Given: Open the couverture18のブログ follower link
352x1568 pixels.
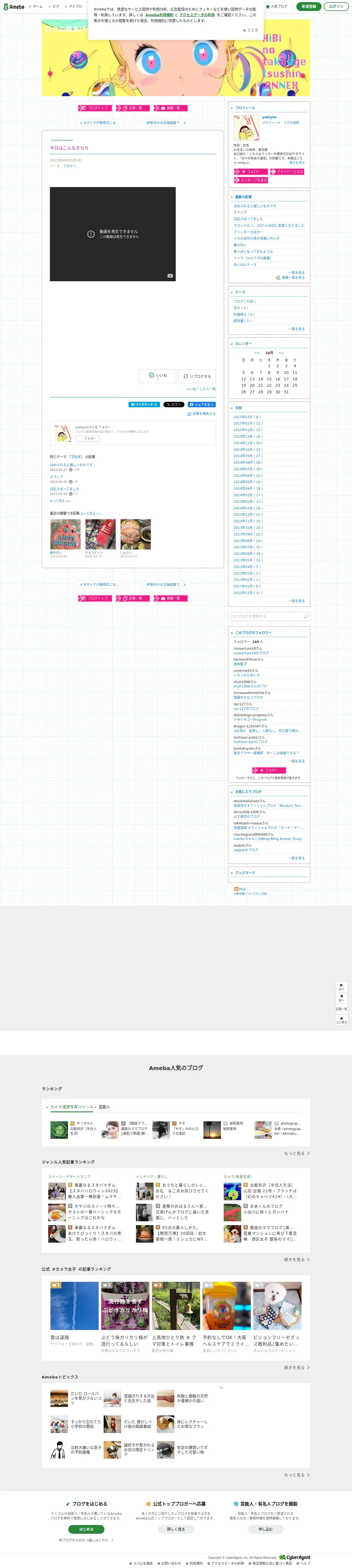Looking at the screenshot, I should [x=251, y=653].
